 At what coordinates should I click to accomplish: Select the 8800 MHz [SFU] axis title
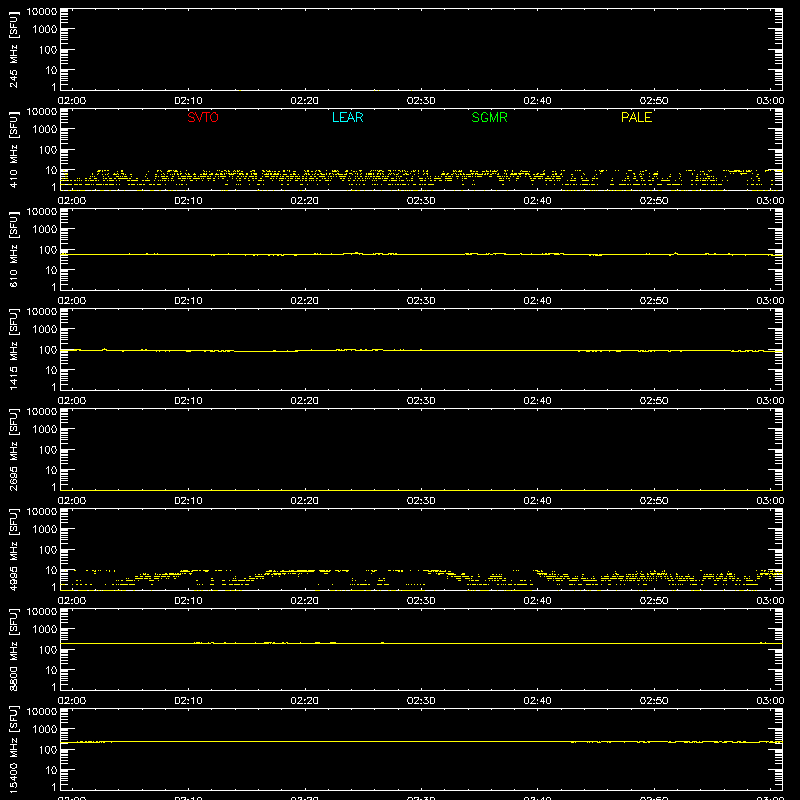coord(13,649)
